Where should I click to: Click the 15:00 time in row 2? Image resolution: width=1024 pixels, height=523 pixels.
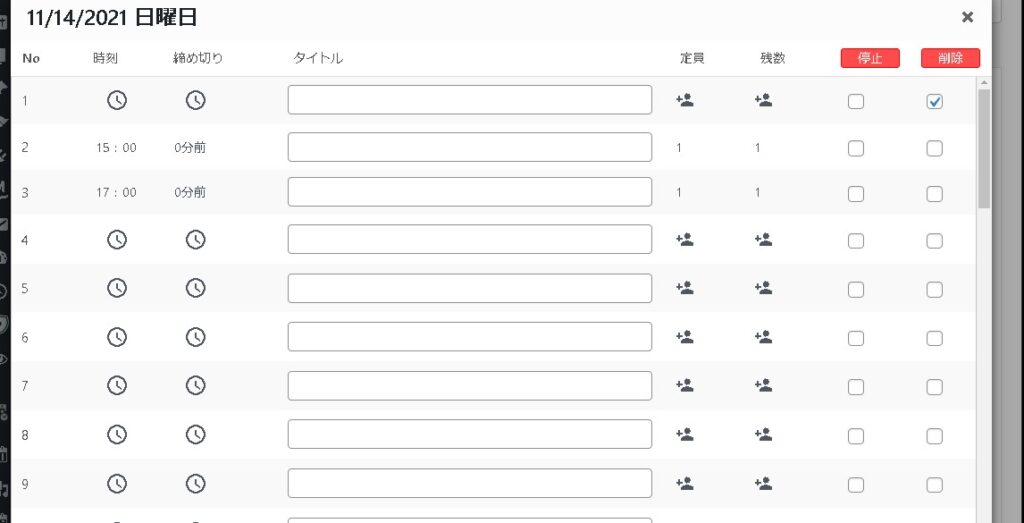(117, 148)
